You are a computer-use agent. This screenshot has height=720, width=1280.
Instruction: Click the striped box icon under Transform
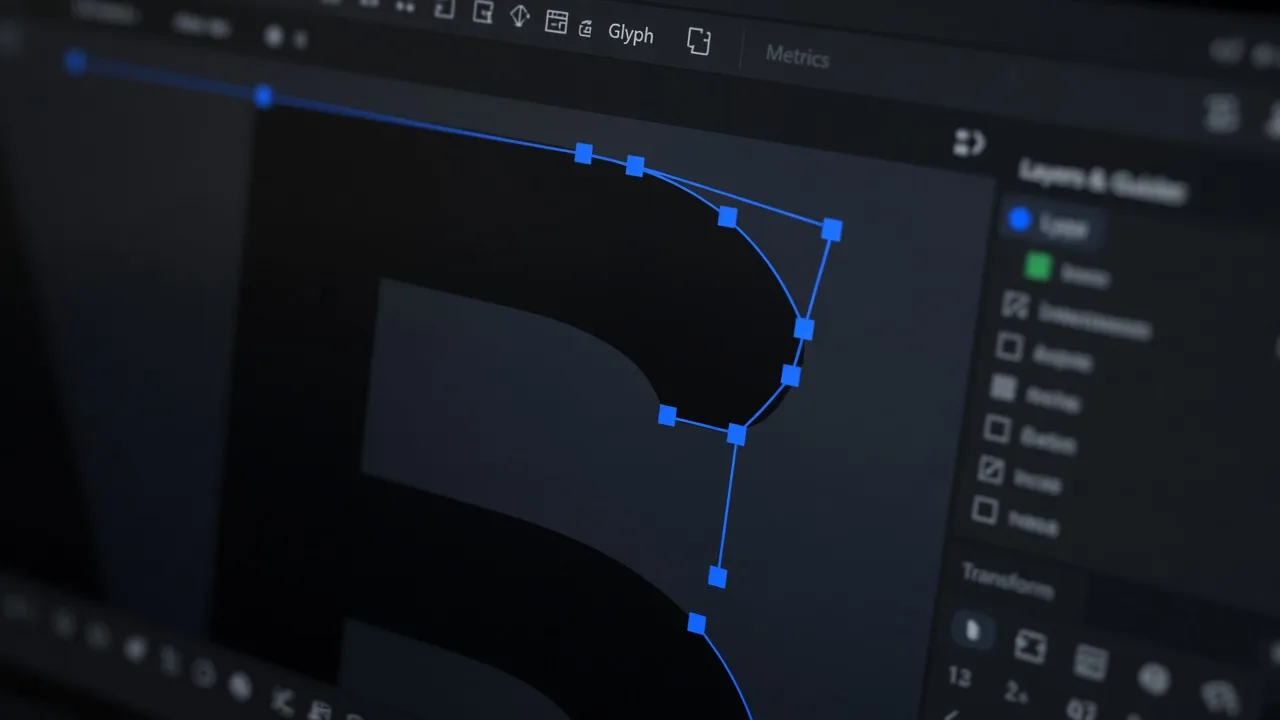tap(1091, 662)
